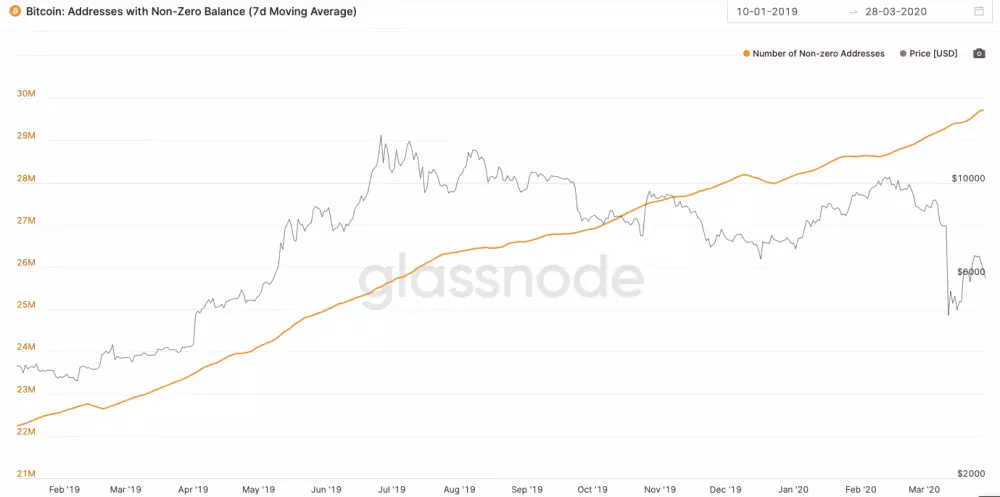Click the $10000 right axis label
The image size is (1000, 497).
click(x=967, y=179)
